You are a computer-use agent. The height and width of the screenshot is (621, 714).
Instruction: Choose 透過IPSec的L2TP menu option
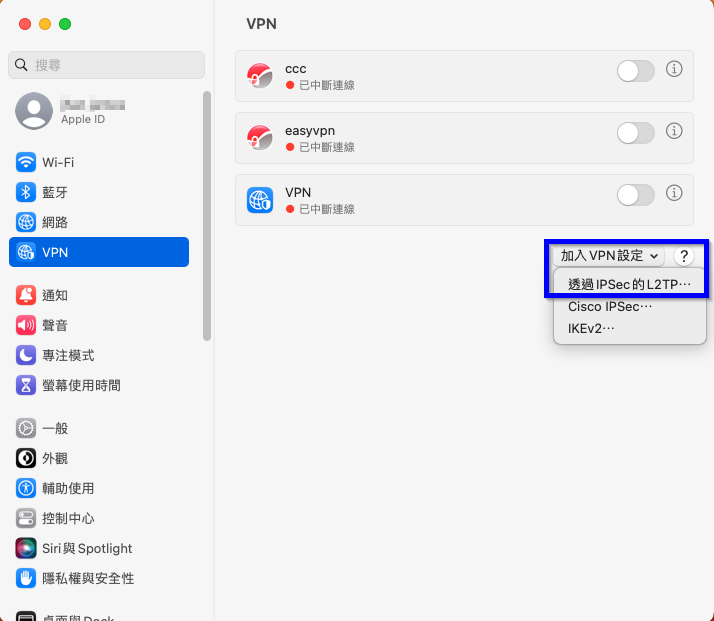[629, 285]
